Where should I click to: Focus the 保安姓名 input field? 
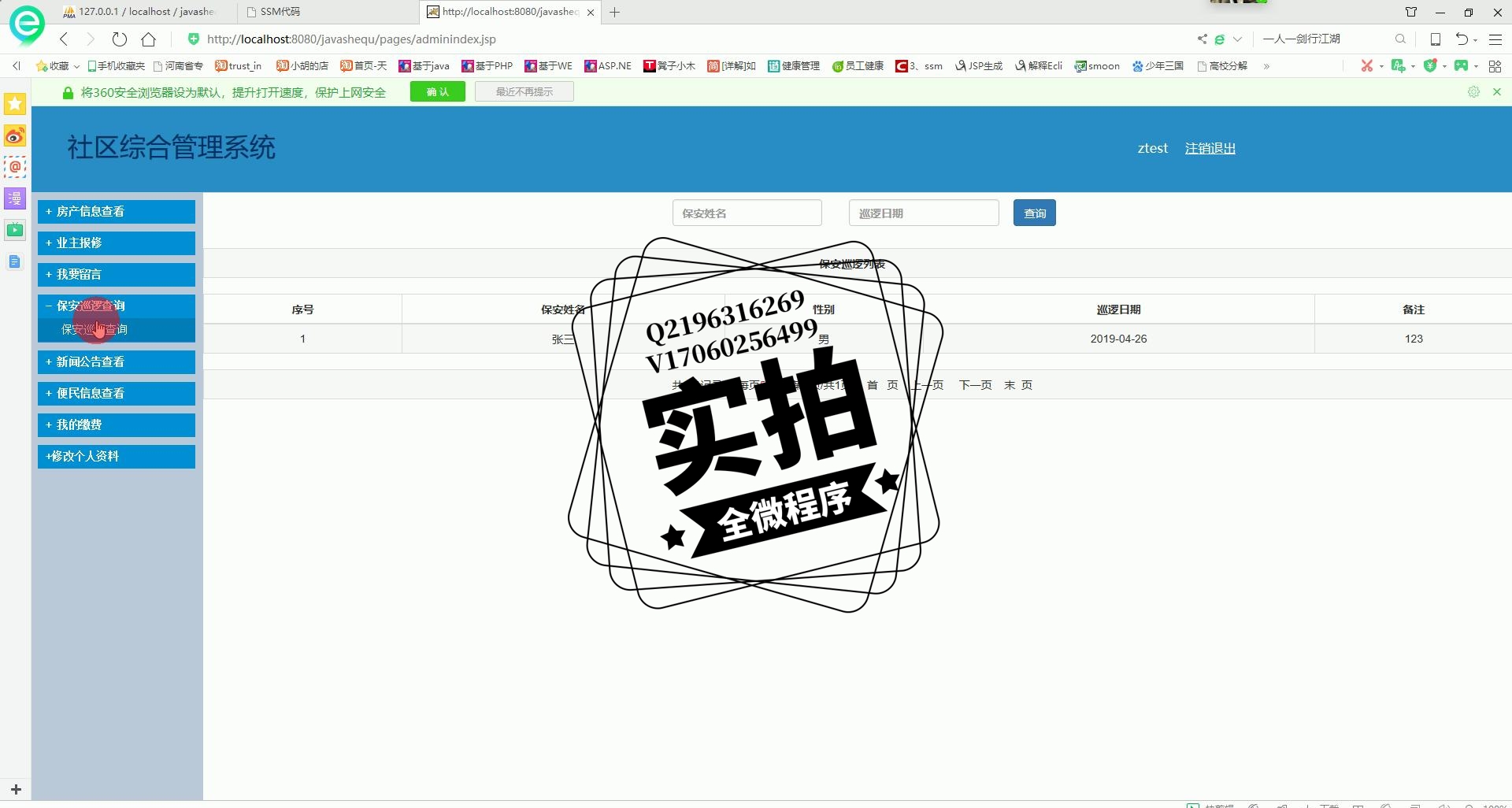pos(747,213)
